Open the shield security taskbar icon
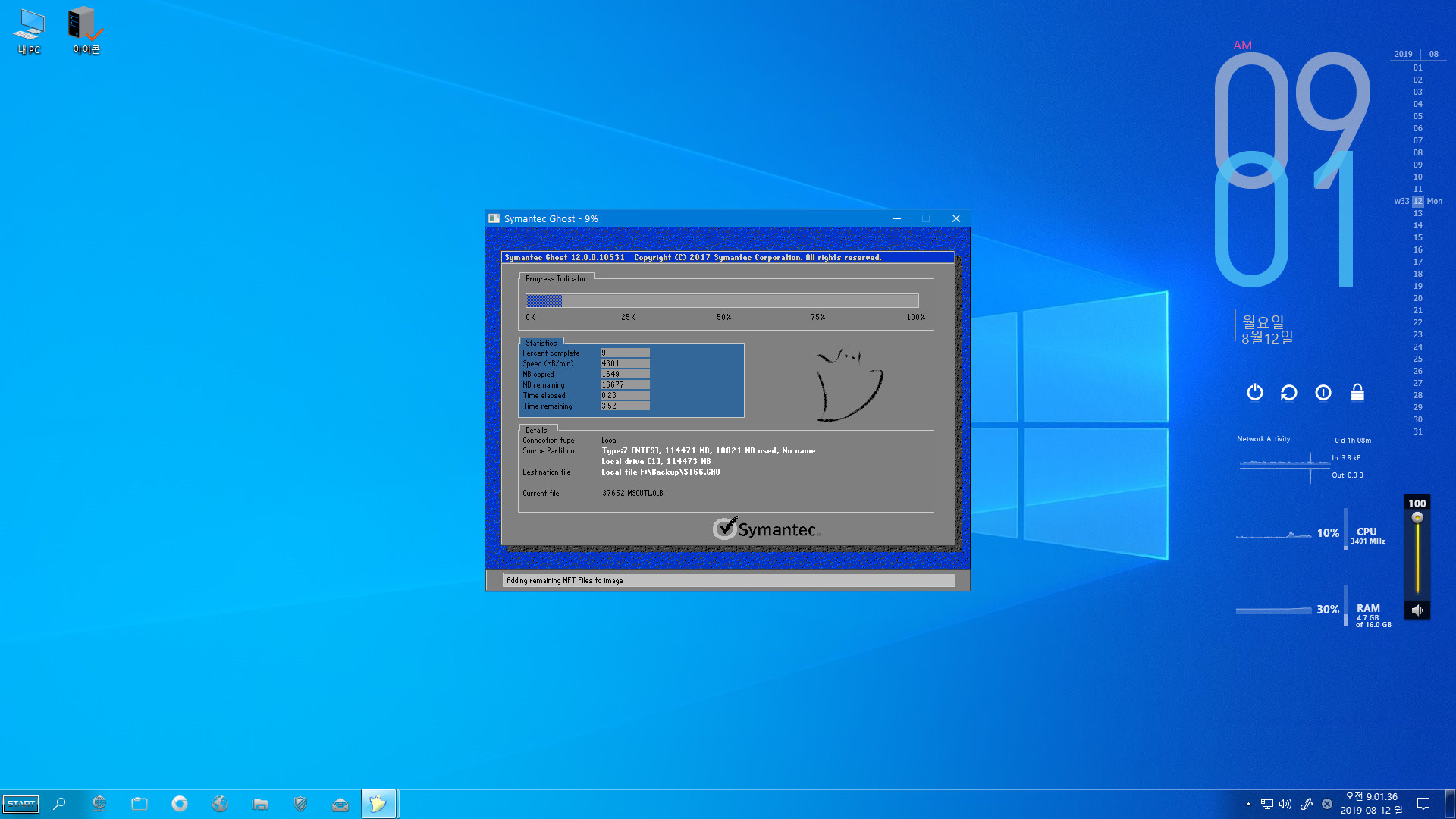The height and width of the screenshot is (819, 1456). pos(300,804)
